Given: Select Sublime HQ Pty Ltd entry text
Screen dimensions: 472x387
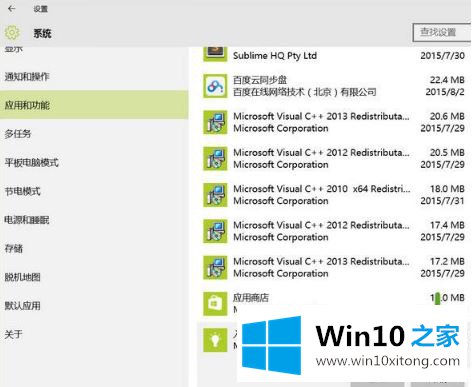Looking at the screenshot, I should 275,56.
